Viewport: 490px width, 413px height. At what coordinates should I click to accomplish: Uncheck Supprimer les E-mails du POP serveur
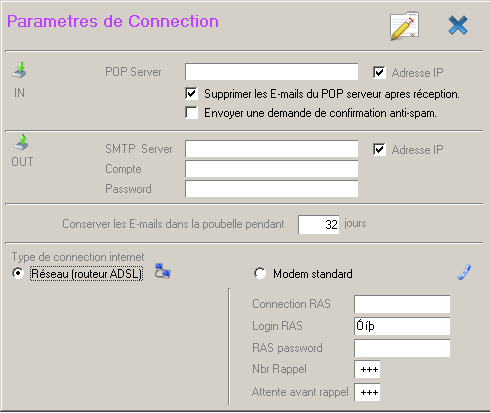[x=192, y=94]
